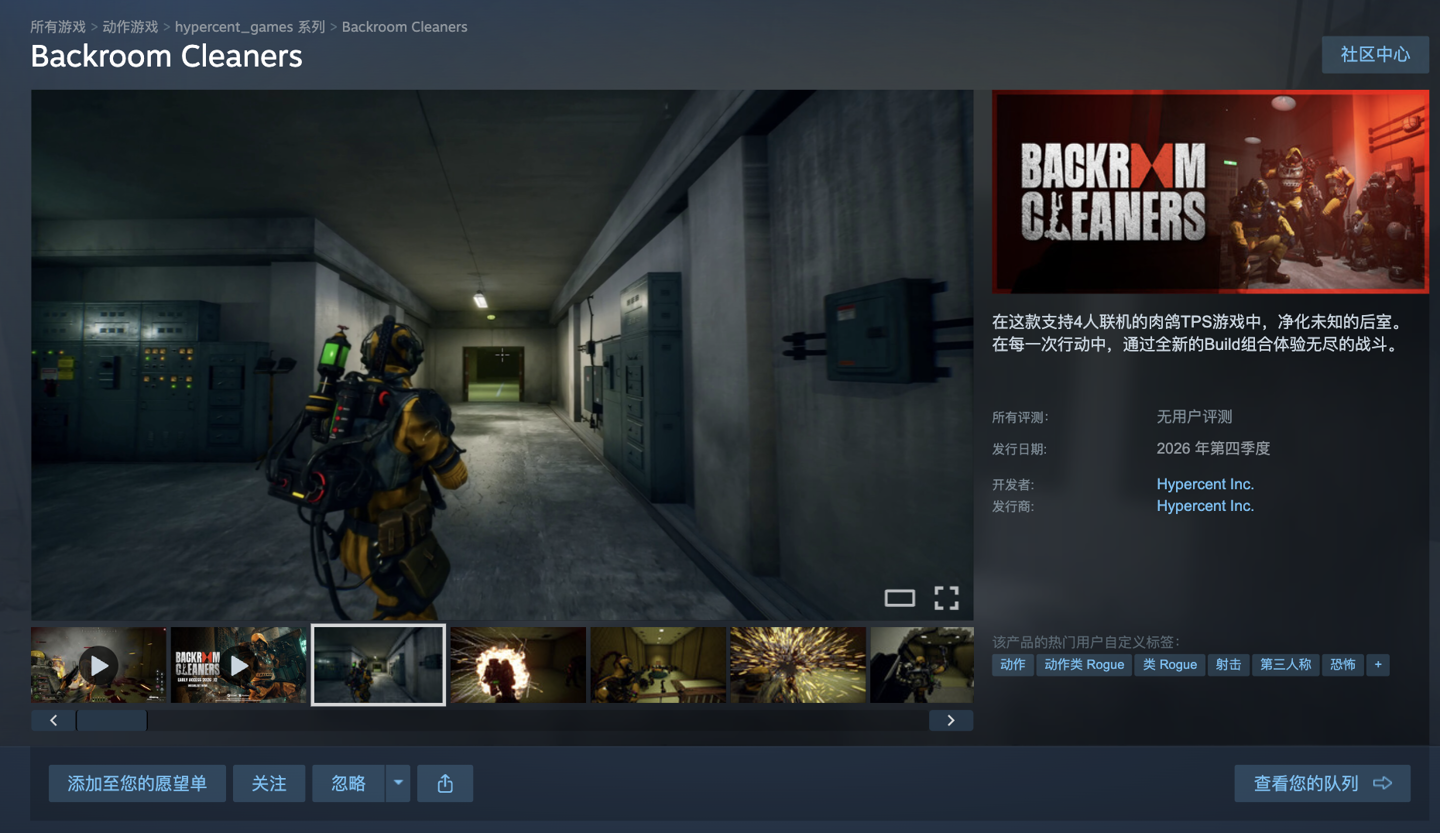Click the 无用户评测 review summary text

click(x=1194, y=417)
